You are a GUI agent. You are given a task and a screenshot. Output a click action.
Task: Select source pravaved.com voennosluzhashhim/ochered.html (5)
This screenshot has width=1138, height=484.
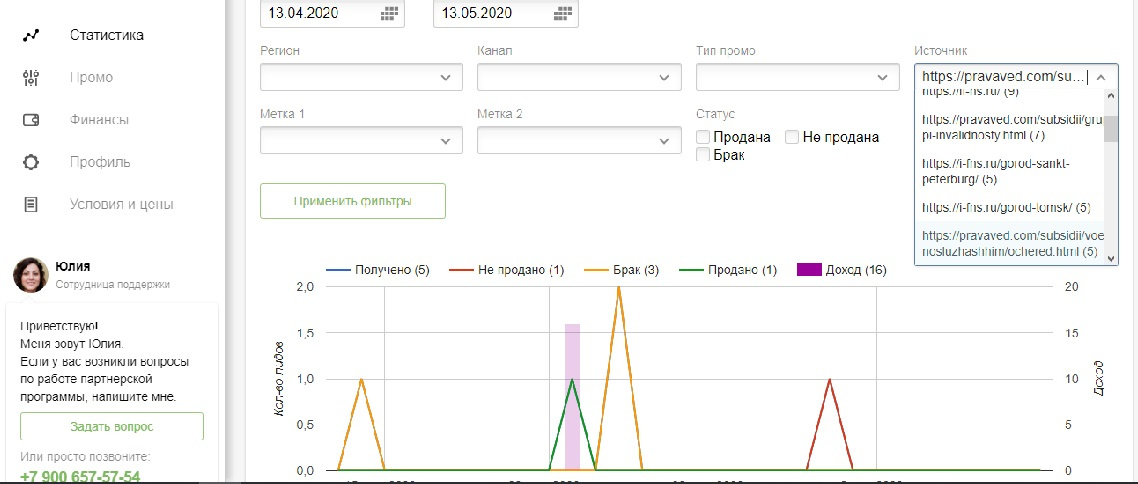(x=1010, y=243)
